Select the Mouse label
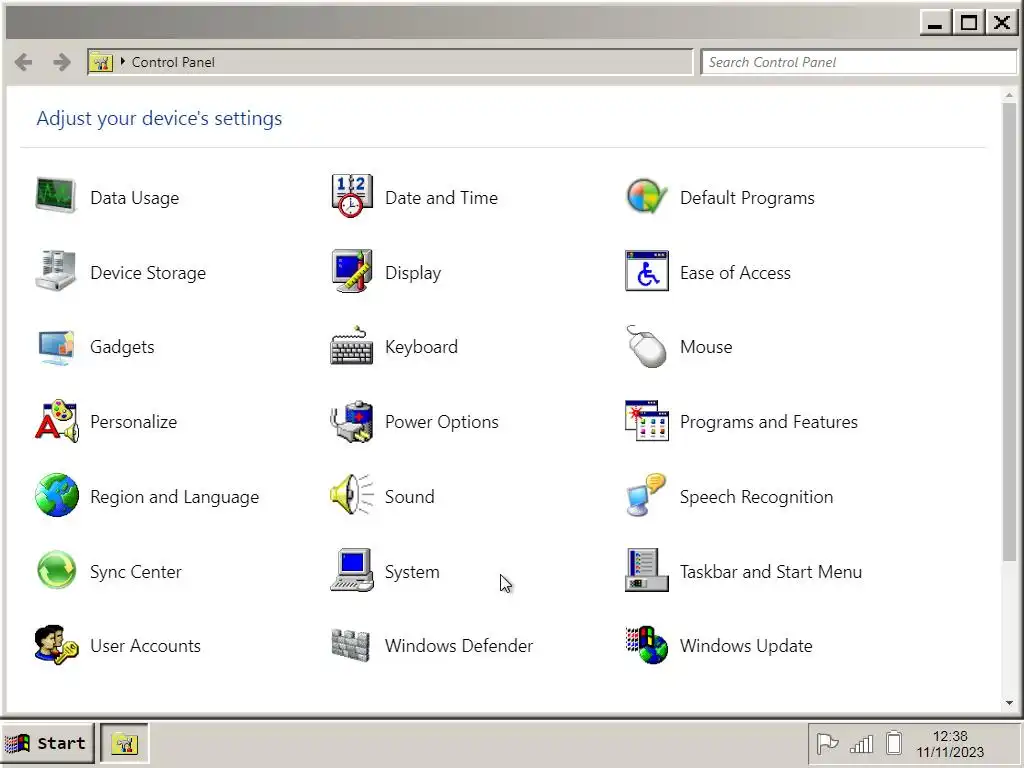Image resolution: width=1024 pixels, height=768 pixels. point(706,347)
